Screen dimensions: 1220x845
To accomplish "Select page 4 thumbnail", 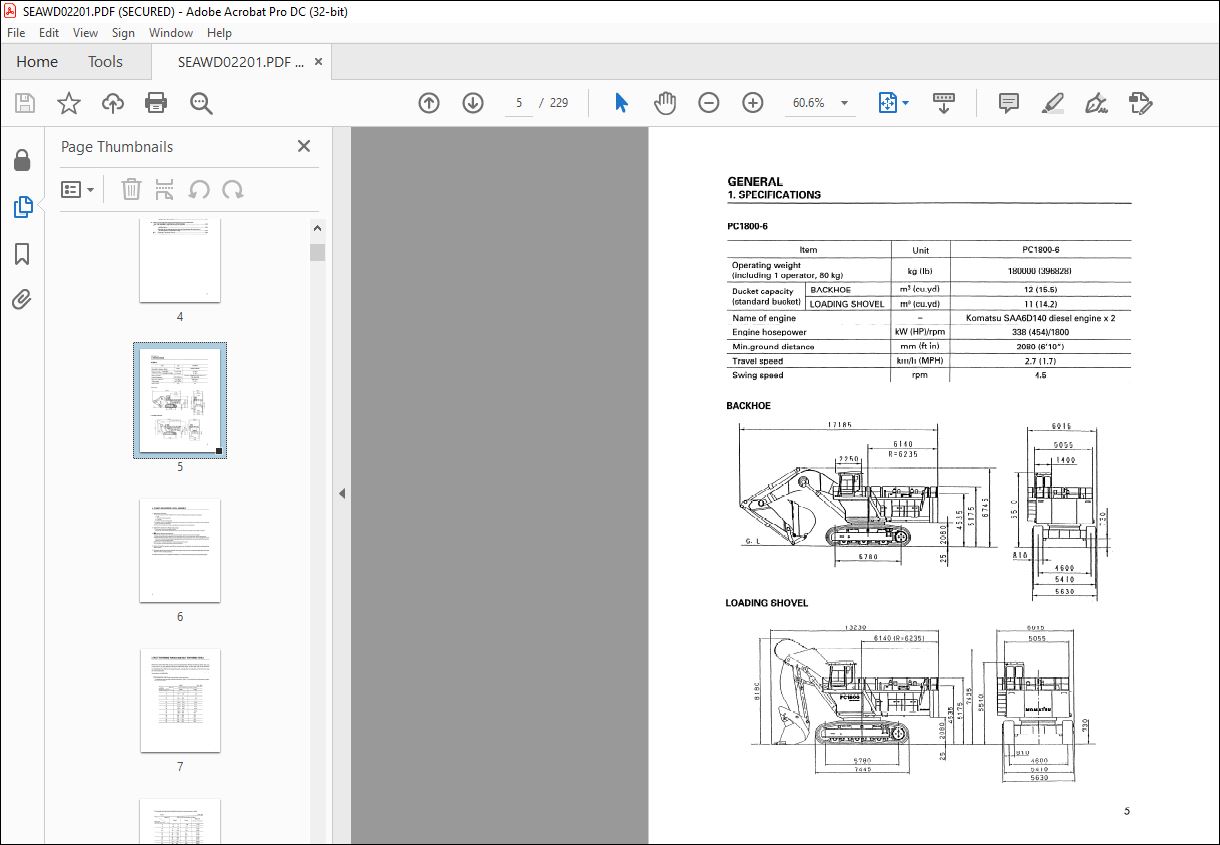I will [x=180, y=260].
